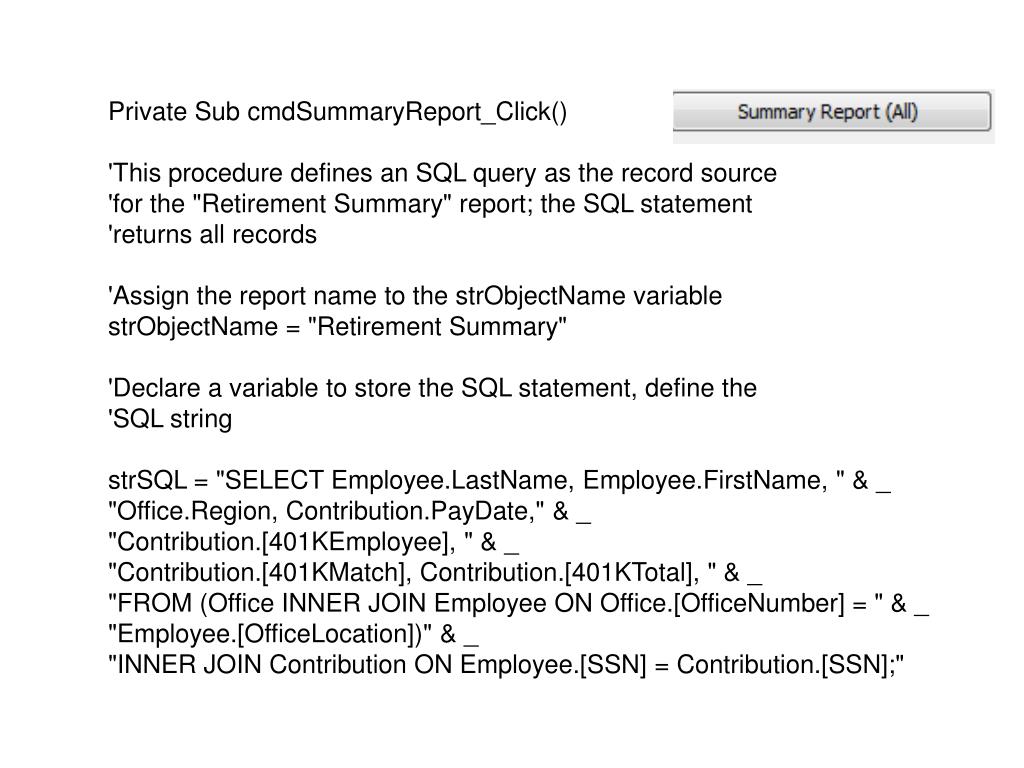The image size is (1024, 768).
Task: Click the comment line 'for the "Retirement Summary" report
Action: 430,204
